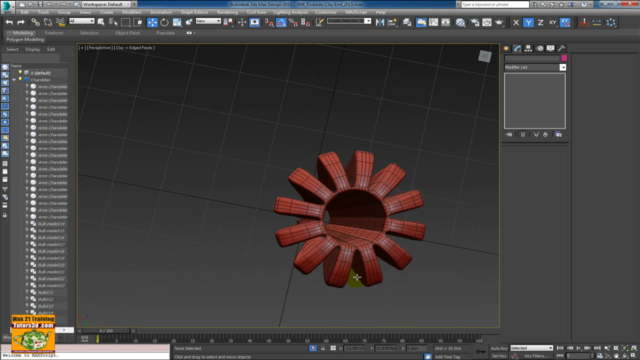640x360 pixels.
Task: Collapse the Chandelier layer tree node
Action: [x=14, y=80]
